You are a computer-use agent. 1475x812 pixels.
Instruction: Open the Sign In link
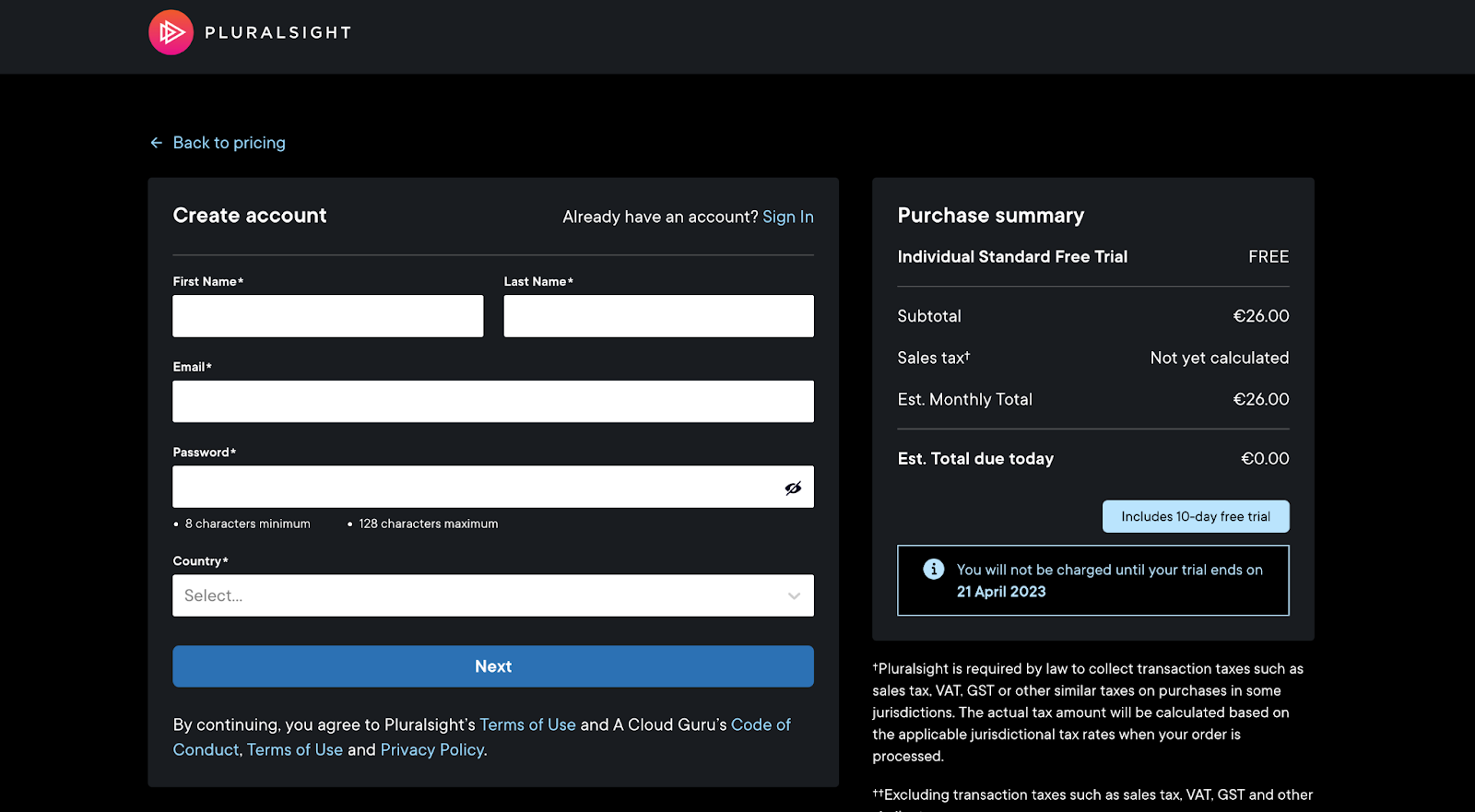788,217
